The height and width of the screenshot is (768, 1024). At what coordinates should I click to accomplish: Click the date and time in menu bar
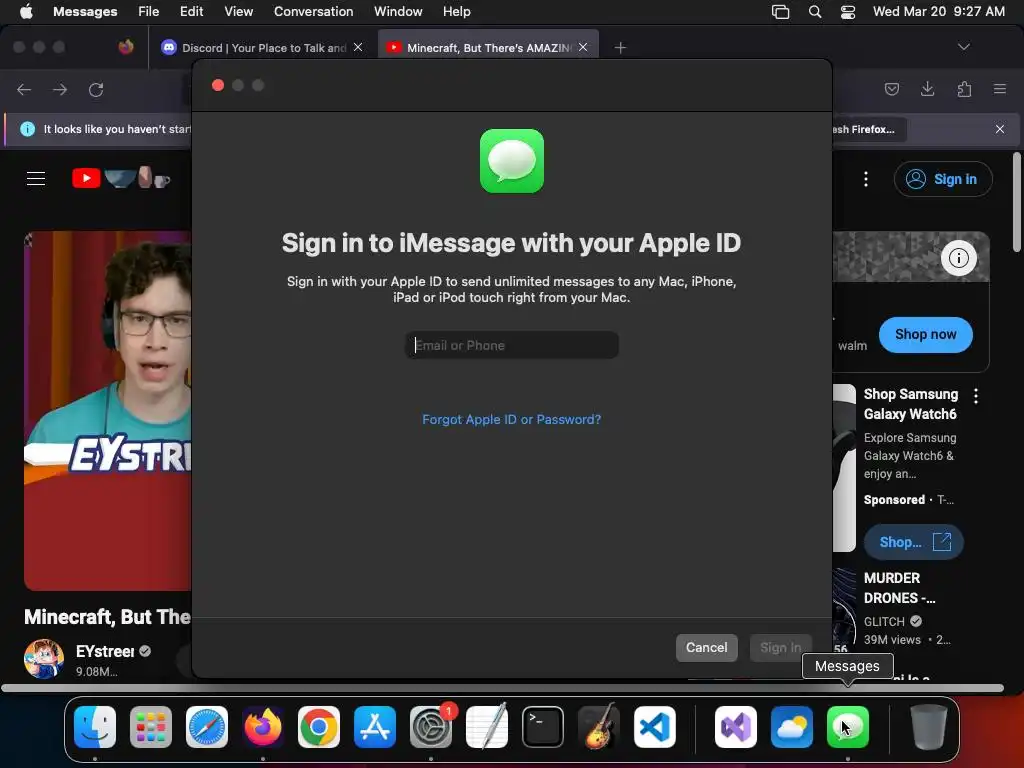point(938,12)
